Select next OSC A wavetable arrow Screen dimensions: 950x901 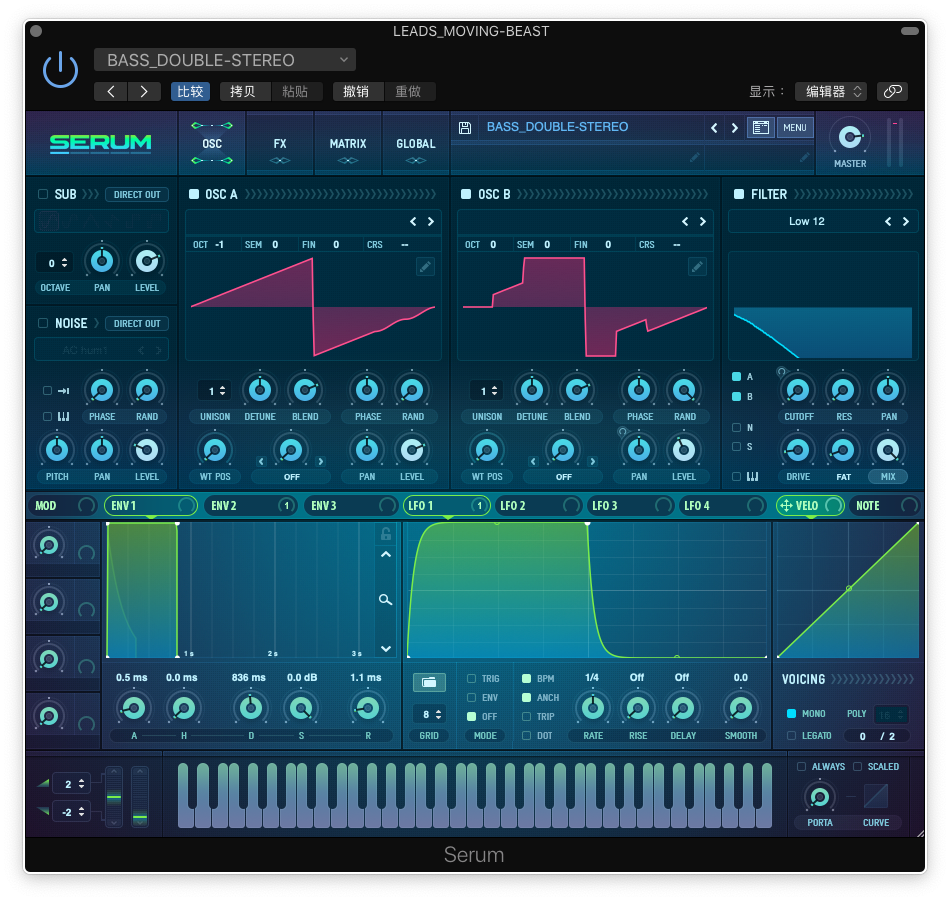click(431, 222)
